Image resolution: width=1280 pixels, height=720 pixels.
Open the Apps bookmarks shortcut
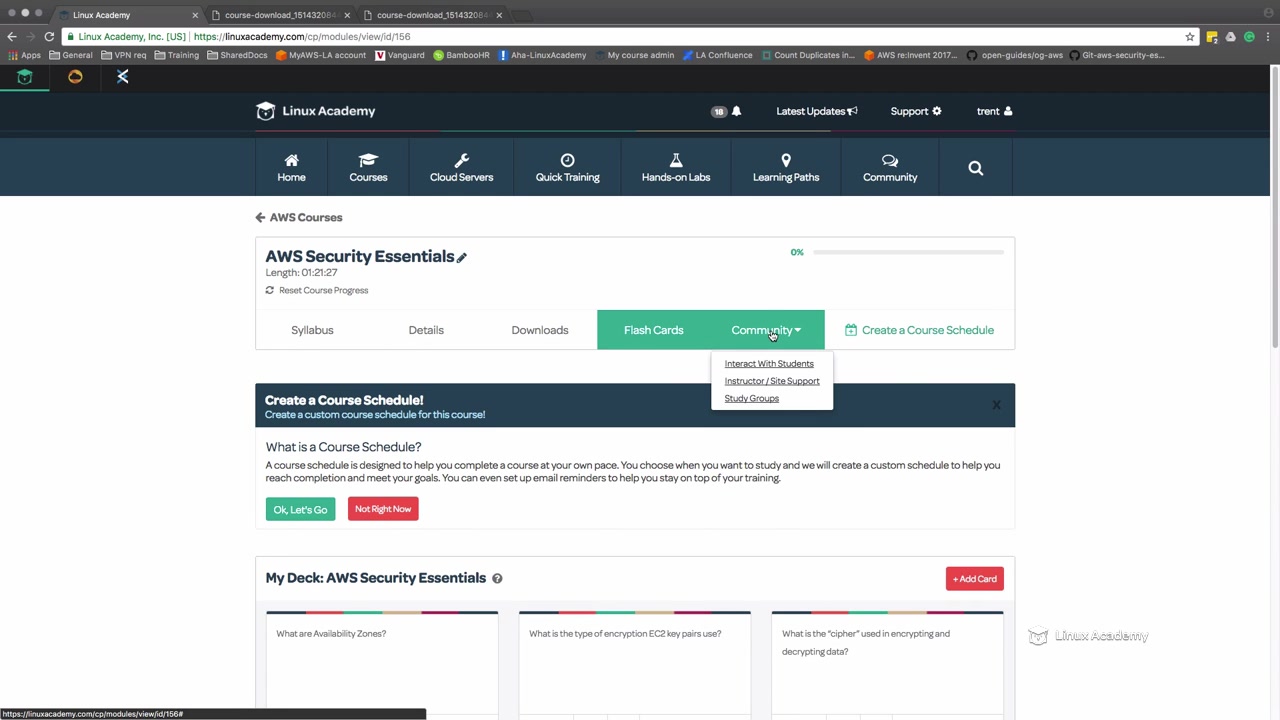25,55
